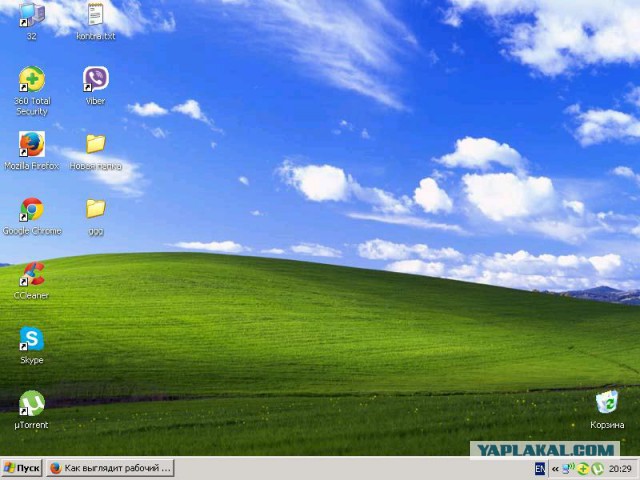
Task: Select the Mozilla Firefox desktop shortcut
Action: click(31, 144)
